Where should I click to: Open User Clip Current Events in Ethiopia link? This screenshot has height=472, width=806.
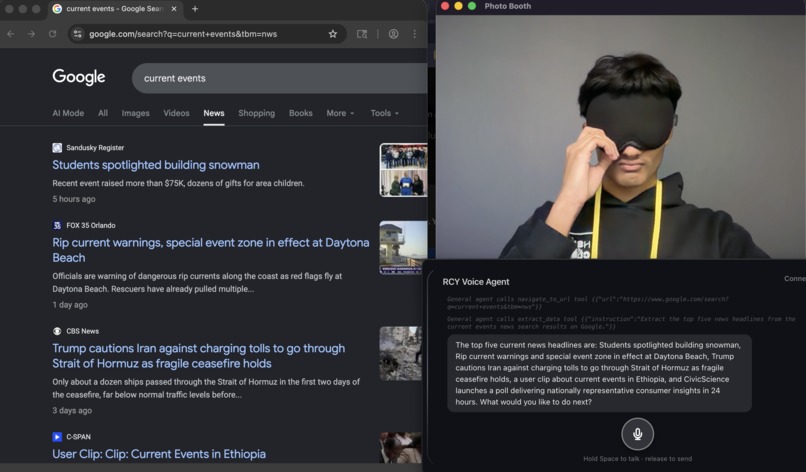[159, 454]
